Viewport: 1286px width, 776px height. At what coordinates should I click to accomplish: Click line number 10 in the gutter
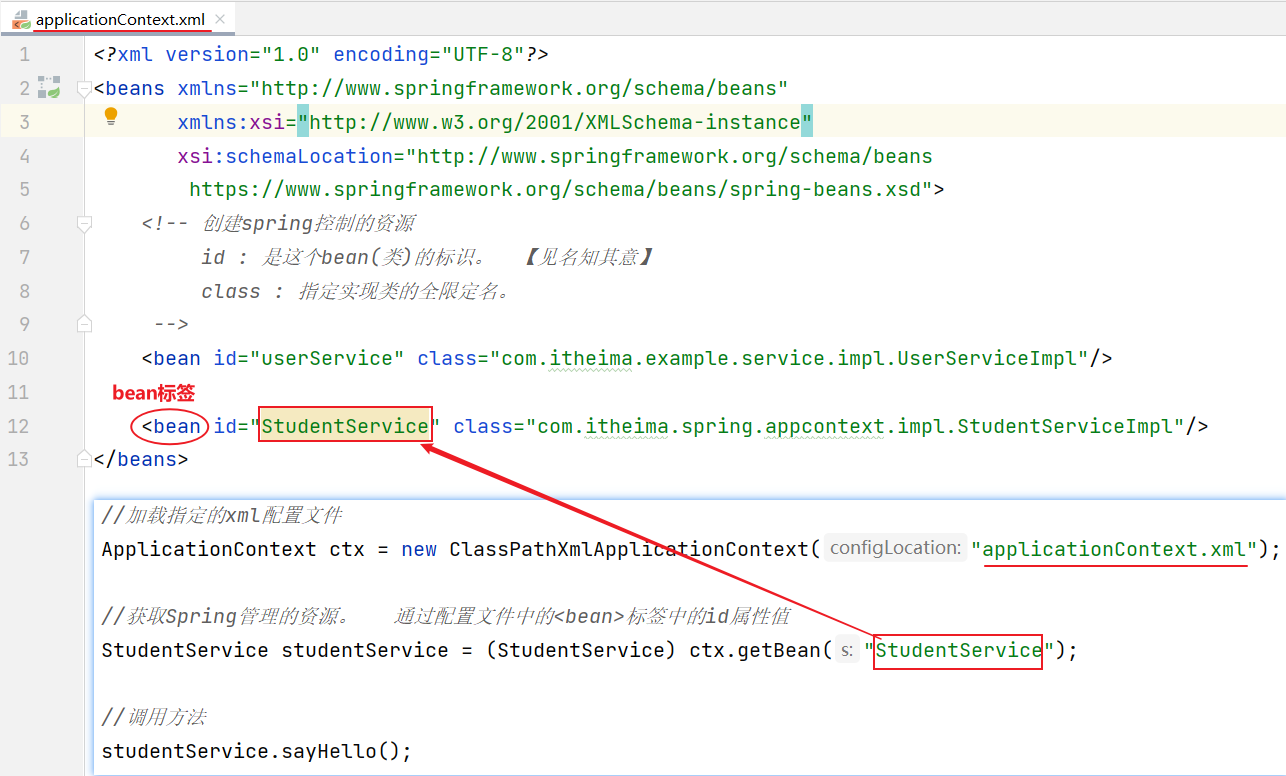click(x=18, y=358)
